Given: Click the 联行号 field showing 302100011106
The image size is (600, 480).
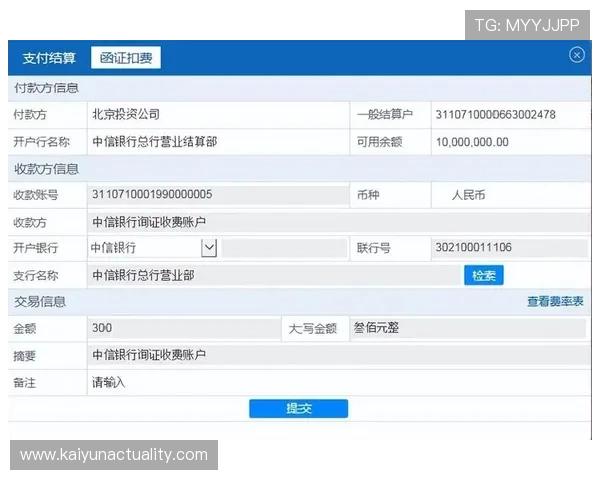Looking at the screenshot, I should 510,247.
